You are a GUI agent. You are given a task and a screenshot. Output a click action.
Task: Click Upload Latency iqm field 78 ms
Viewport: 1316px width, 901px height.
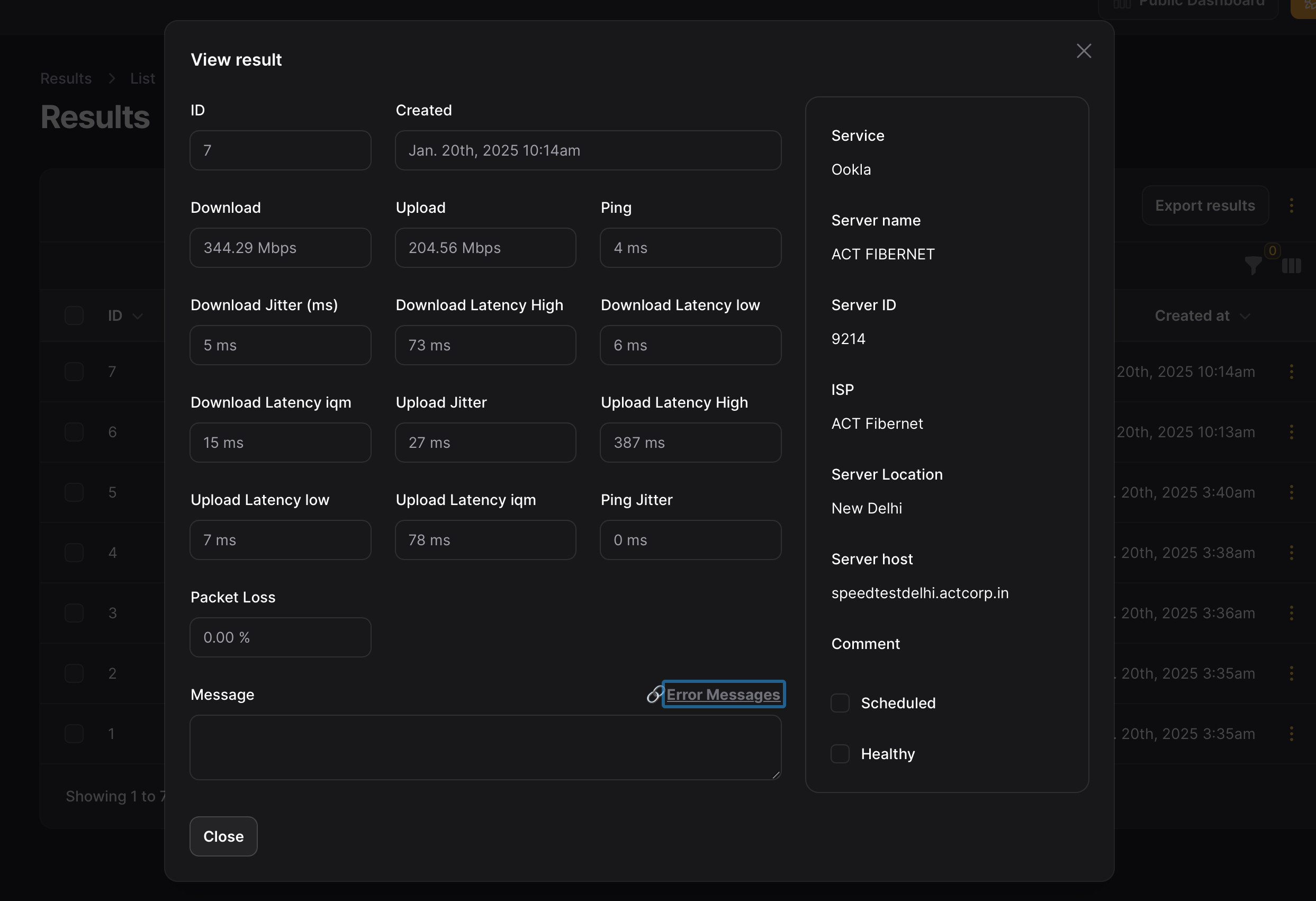[x=485, y=539]
